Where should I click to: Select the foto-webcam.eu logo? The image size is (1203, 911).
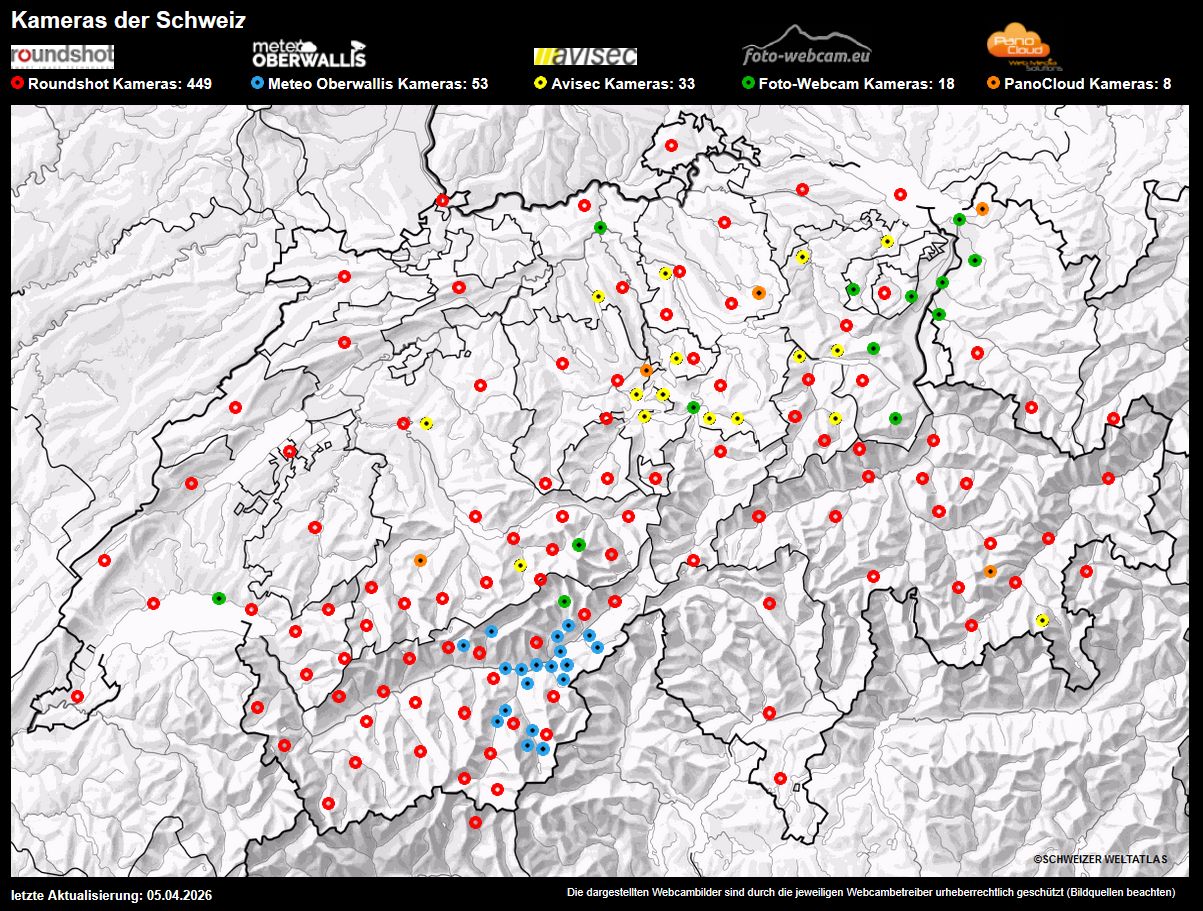coord(807,47)
